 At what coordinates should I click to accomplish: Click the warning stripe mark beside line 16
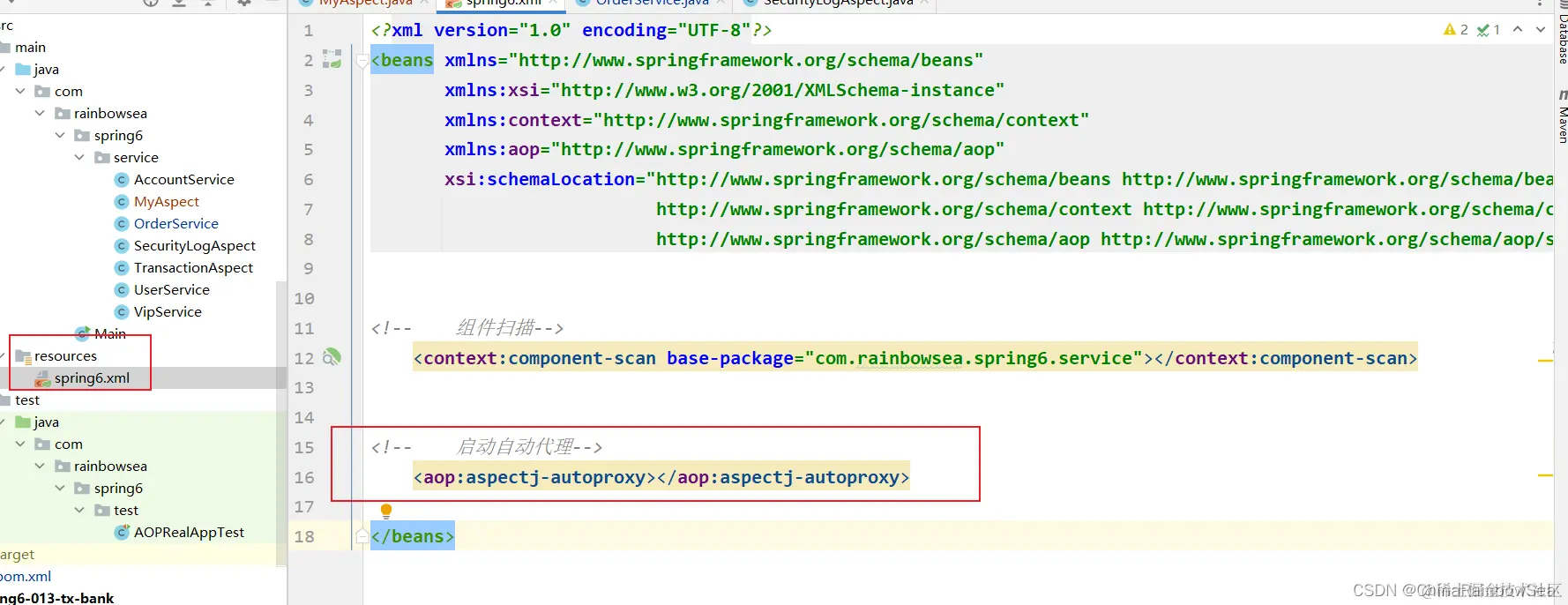tap(1545, 475)
